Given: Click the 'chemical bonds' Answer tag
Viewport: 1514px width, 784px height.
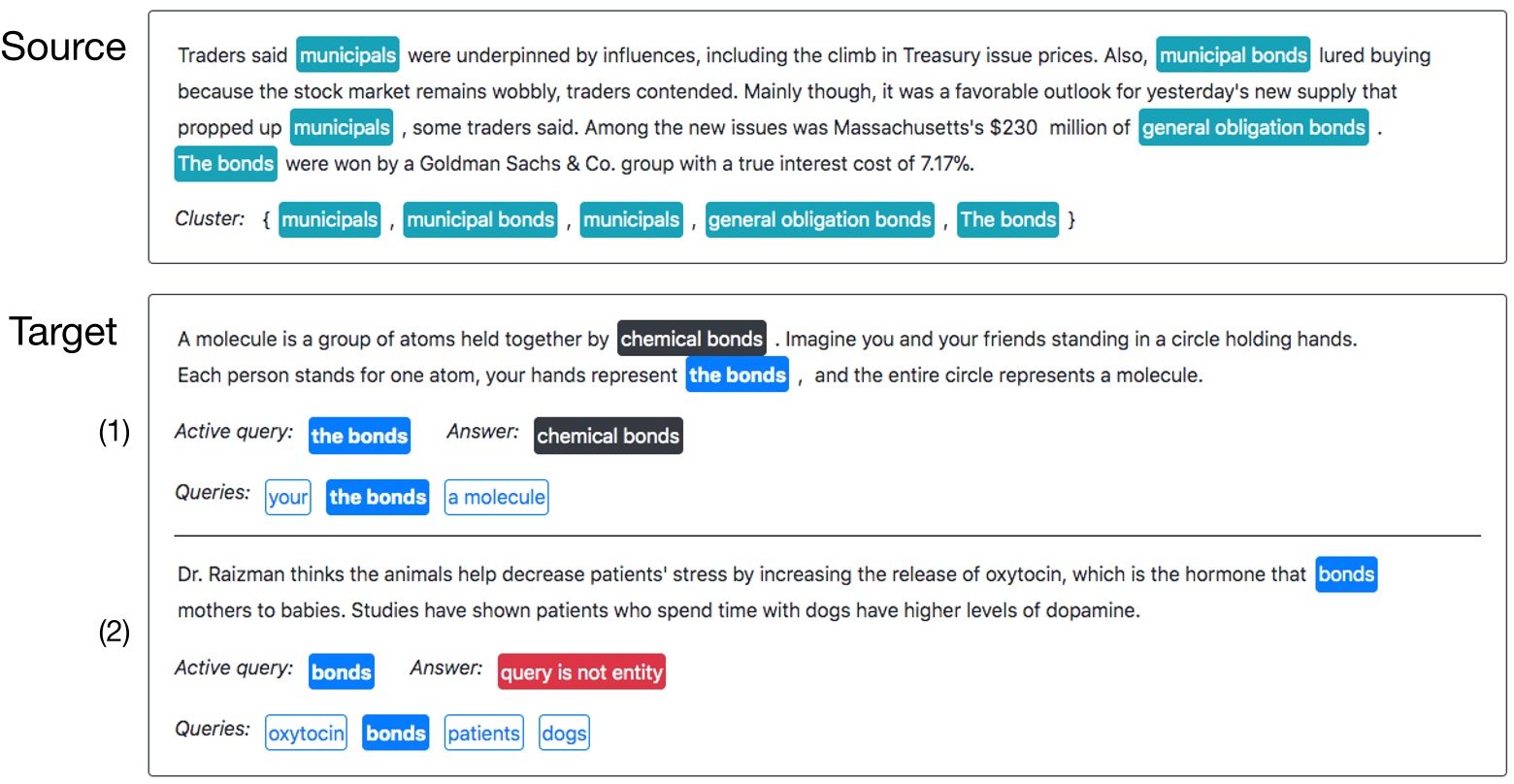Looking at the screenshot, I should point(609,437).
